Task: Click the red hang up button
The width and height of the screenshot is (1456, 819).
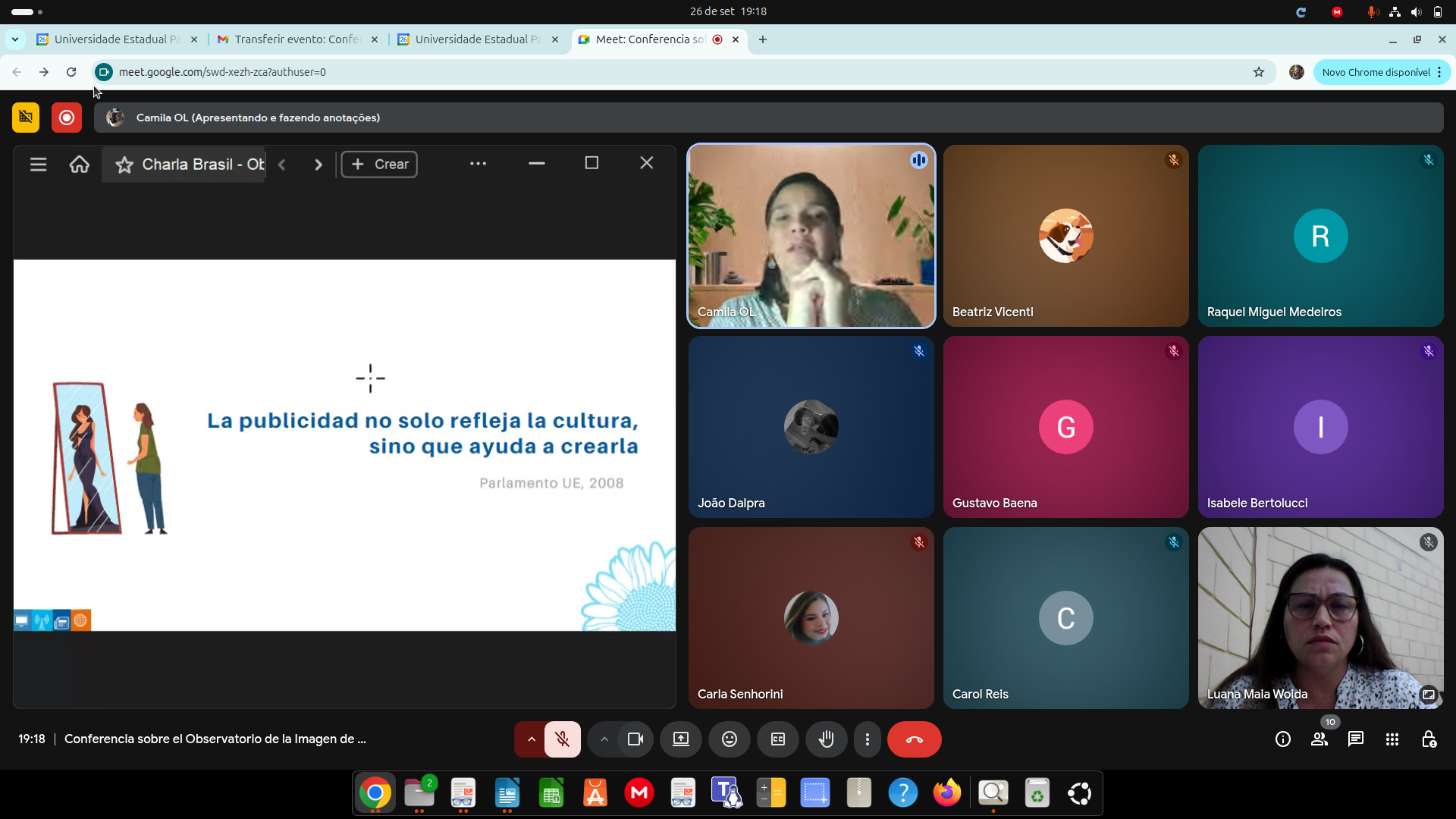Action: point(914,739)
